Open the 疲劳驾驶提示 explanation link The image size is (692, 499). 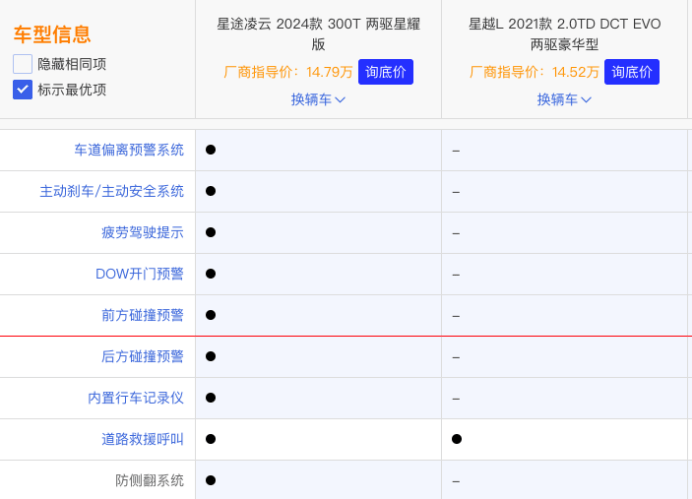142,232
